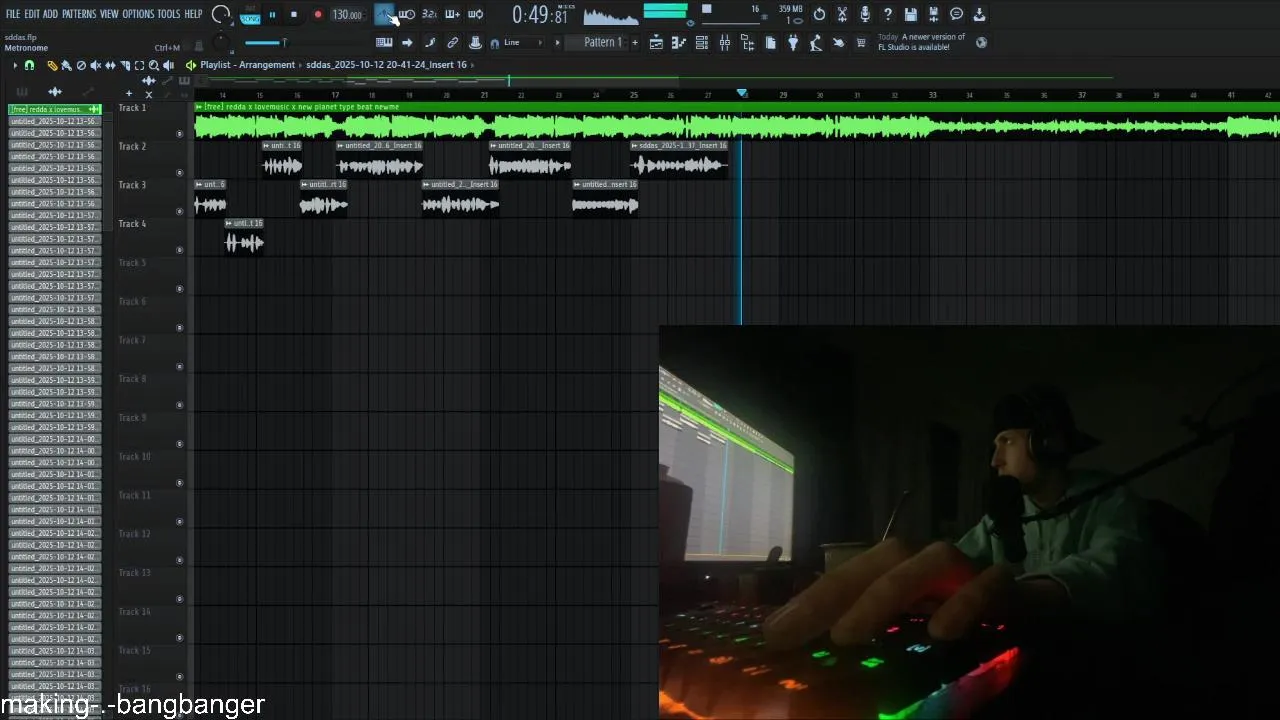Toggle the playlist magnet snap icon
Screen dimensions: 1280x720
tap(29, 65)
